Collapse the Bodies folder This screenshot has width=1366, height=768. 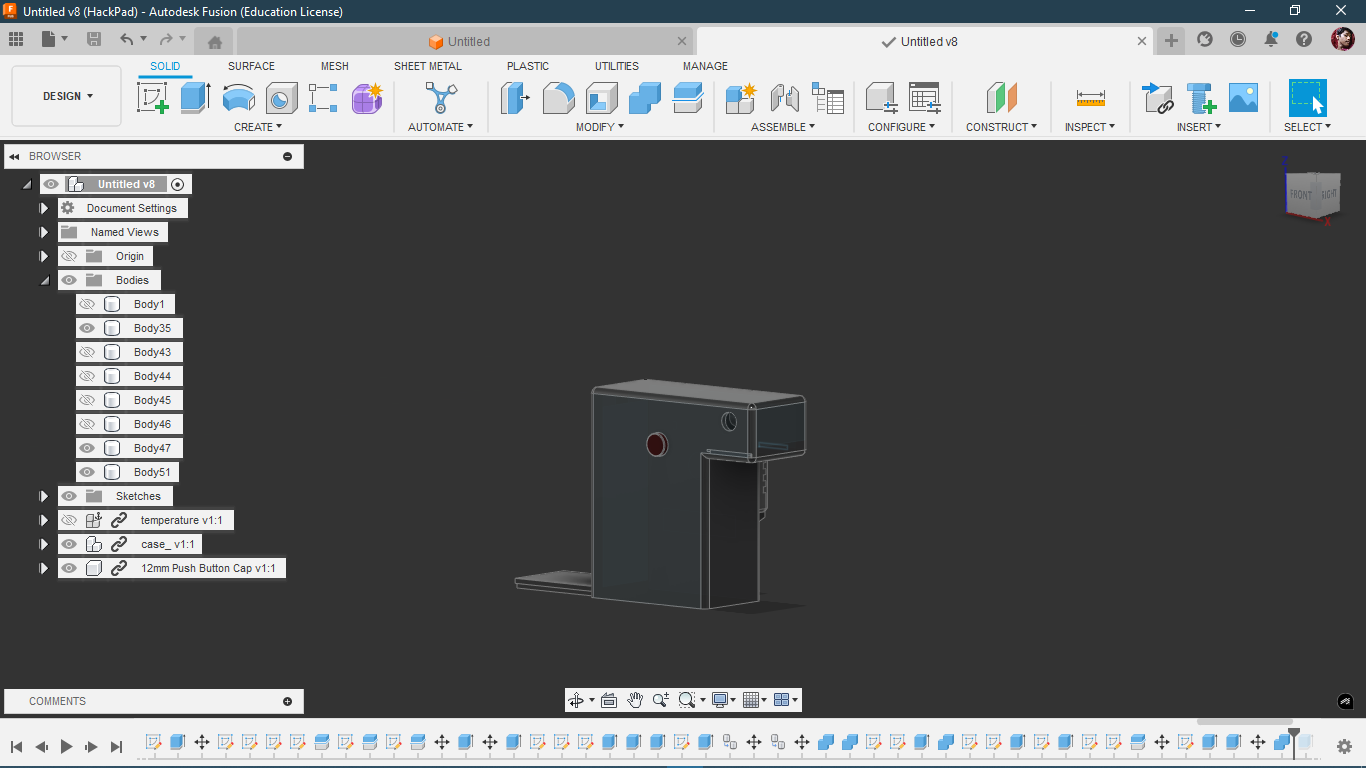pyautogui.click(x=44, y=280)
